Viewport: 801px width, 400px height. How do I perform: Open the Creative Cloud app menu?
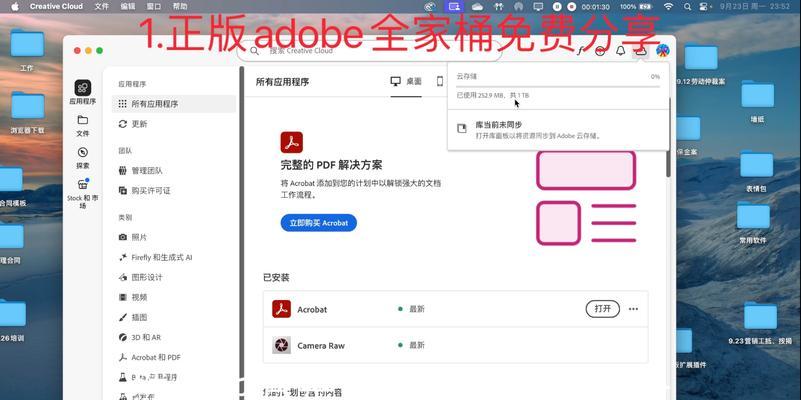click(57, 7)
